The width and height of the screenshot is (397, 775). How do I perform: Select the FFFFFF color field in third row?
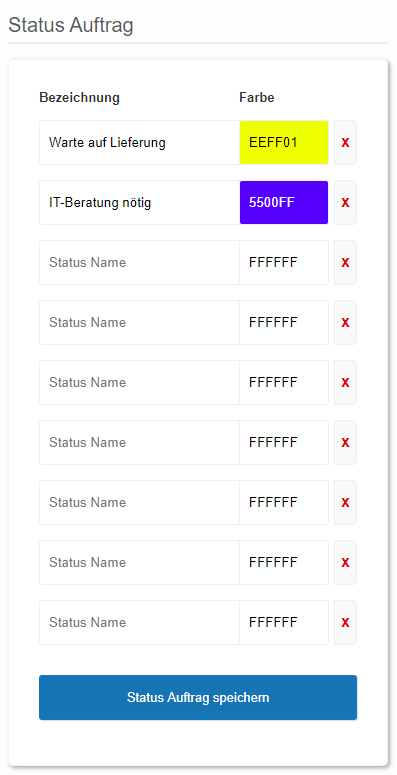284,262
